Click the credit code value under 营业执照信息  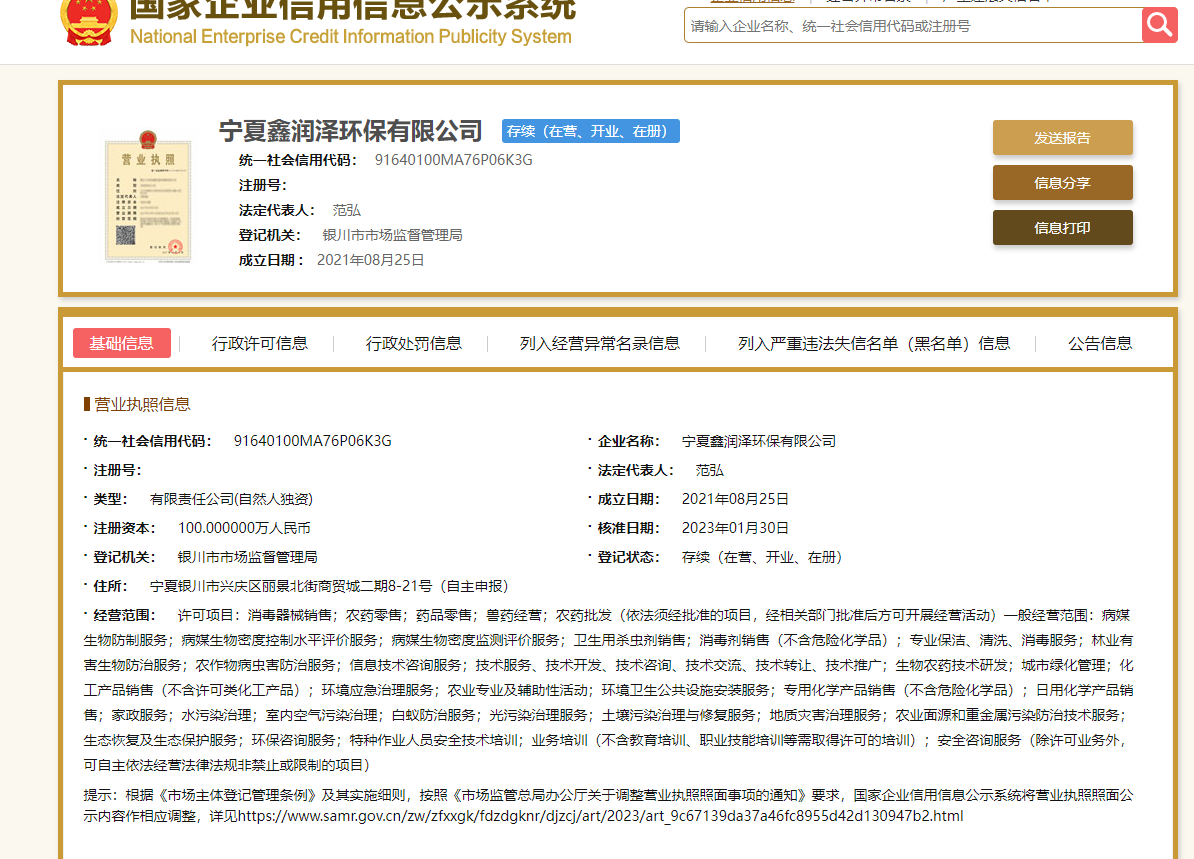point(313,441)
